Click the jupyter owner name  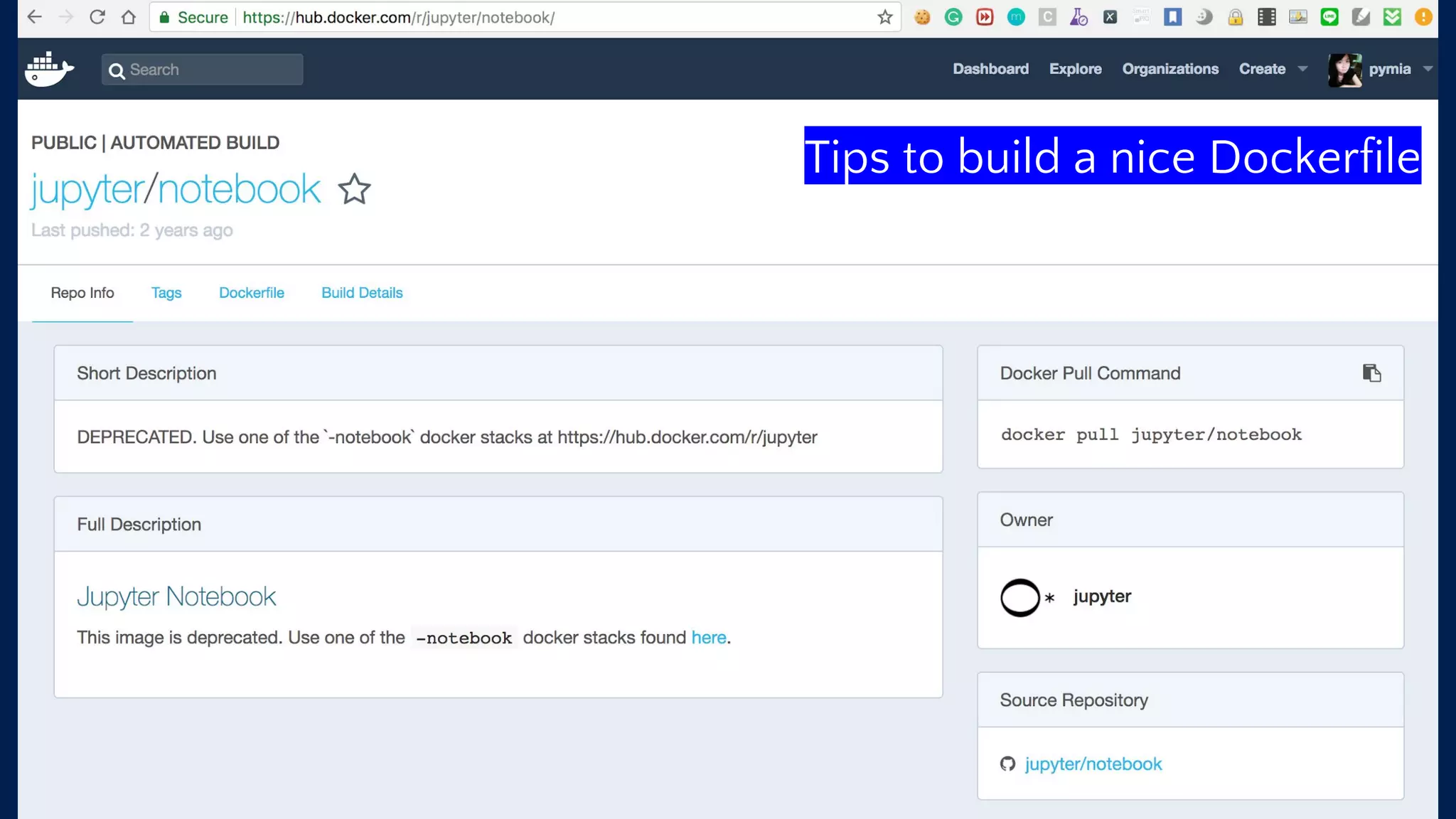point(1102,596)
